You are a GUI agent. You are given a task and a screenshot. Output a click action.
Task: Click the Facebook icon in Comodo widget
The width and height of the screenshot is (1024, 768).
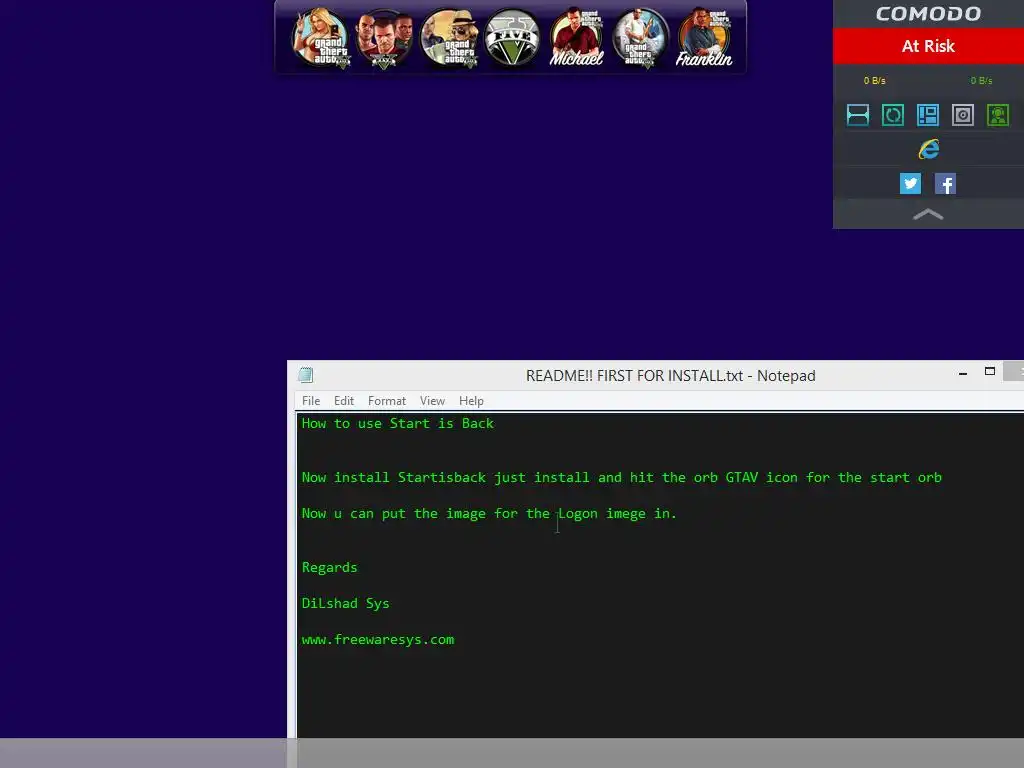(946, 184)
